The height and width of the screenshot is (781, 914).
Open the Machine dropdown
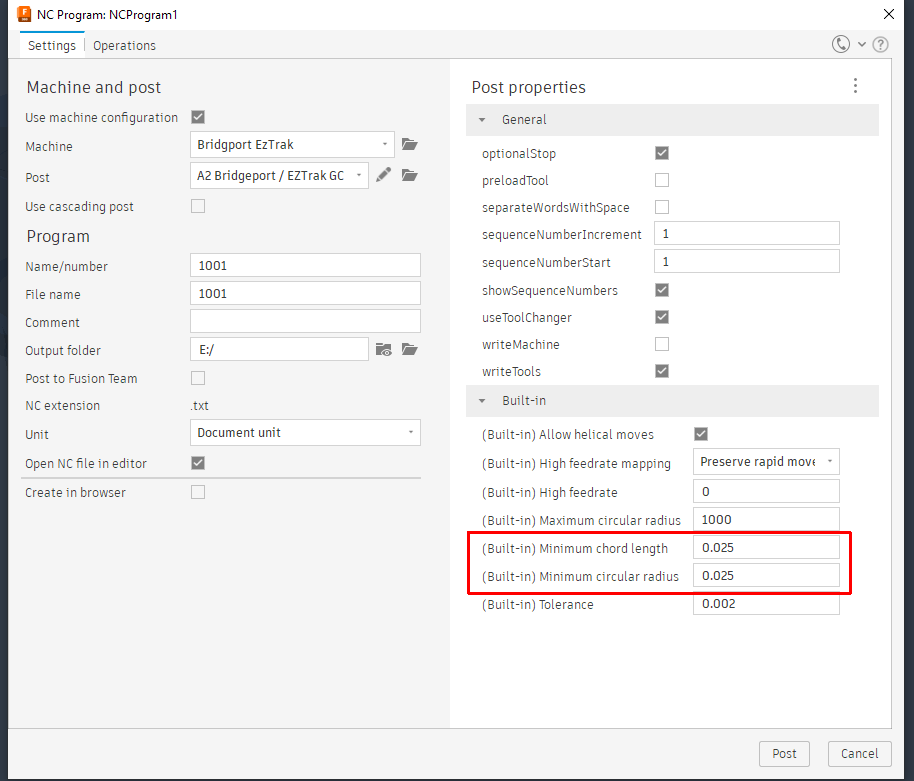292,145
